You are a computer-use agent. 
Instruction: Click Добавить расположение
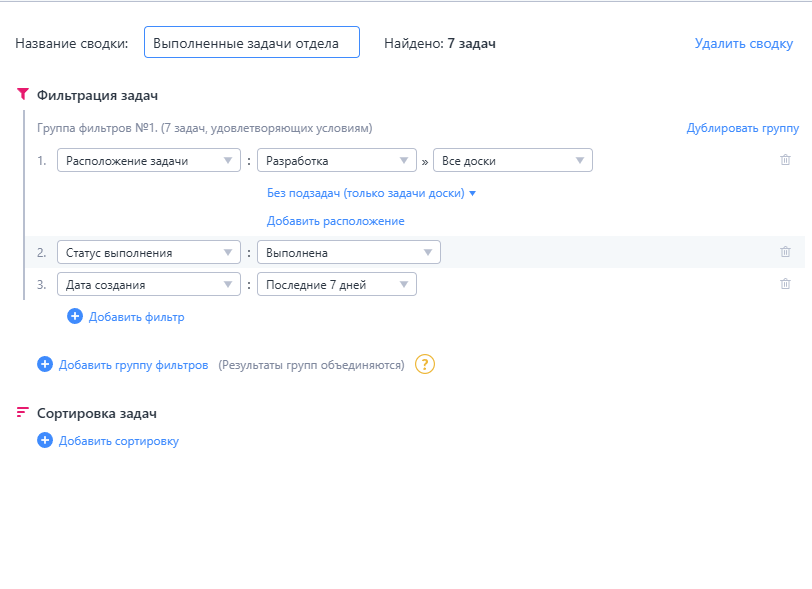coord(333,220)
